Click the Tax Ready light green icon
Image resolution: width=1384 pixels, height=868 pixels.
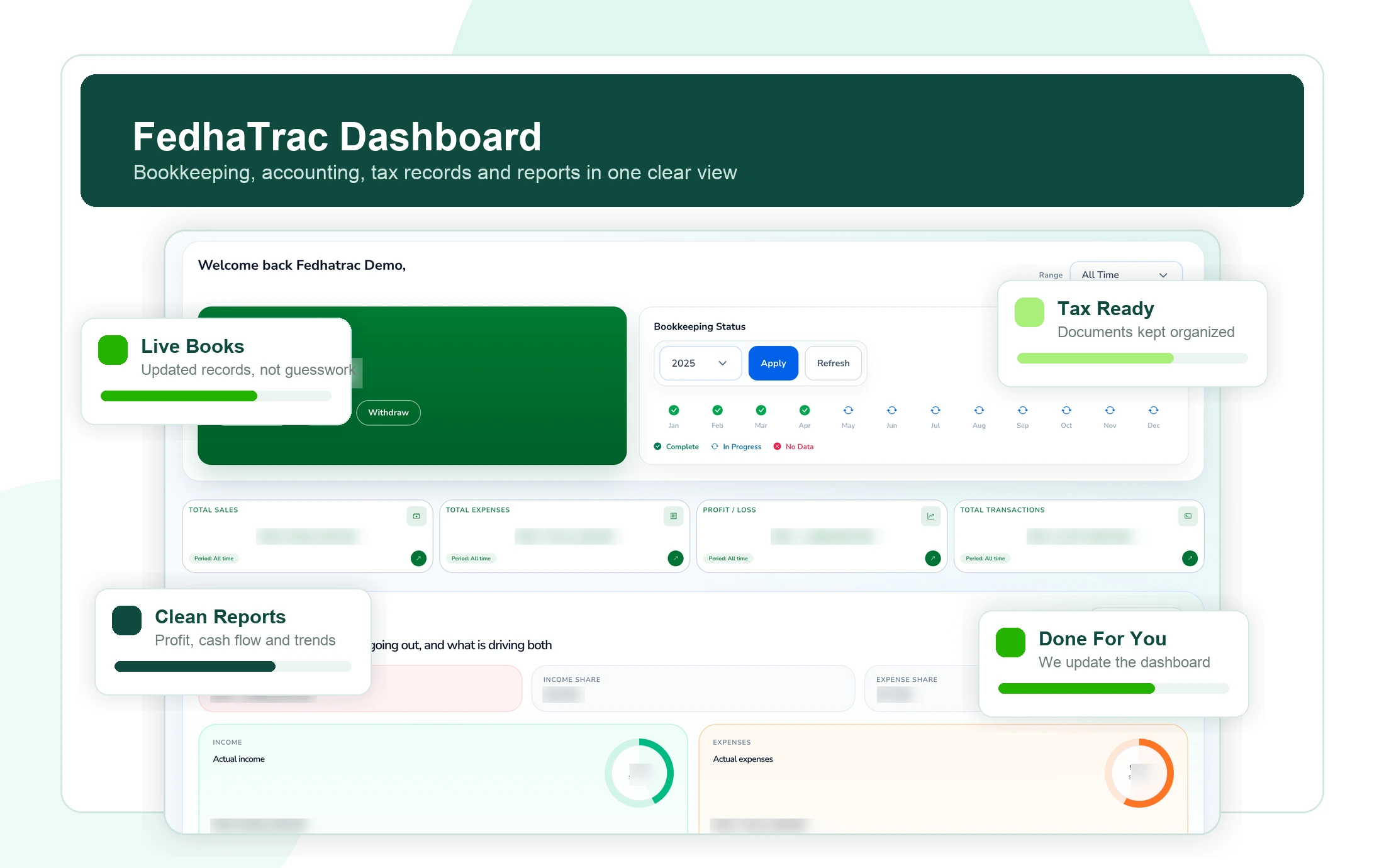click(x=1029, y=312)
